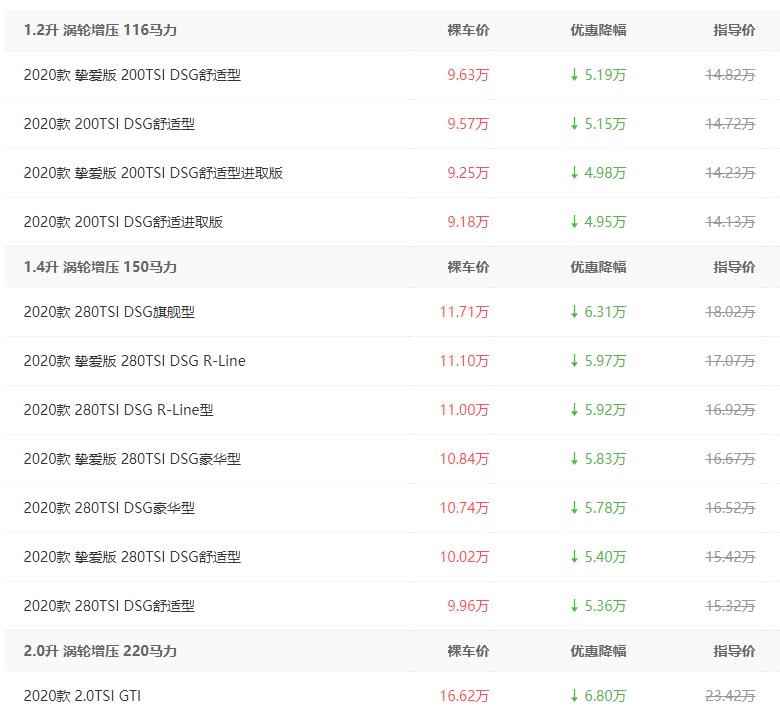Viewport: 780px width, 718px height.
Task: Click the 9.18万 bare car price
Action: pos(468,221)
